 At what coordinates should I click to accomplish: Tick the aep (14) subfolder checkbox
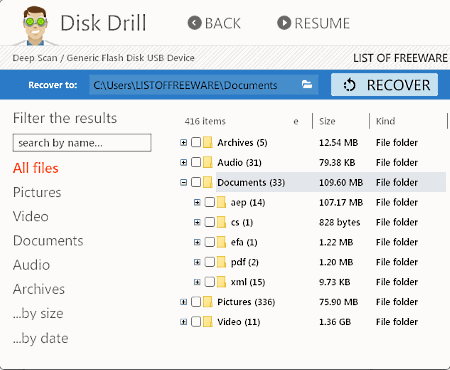pyautogui.click(x=210, y=202)
